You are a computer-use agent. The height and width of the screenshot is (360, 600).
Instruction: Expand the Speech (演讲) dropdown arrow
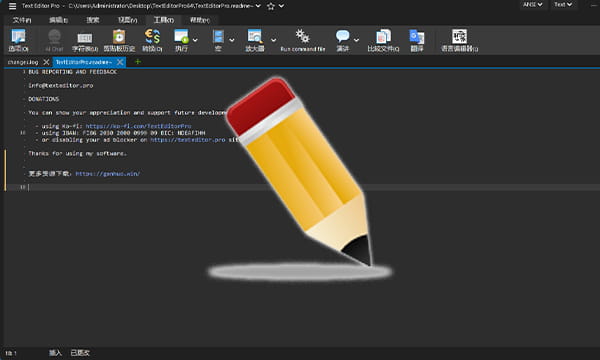[356, 40]
